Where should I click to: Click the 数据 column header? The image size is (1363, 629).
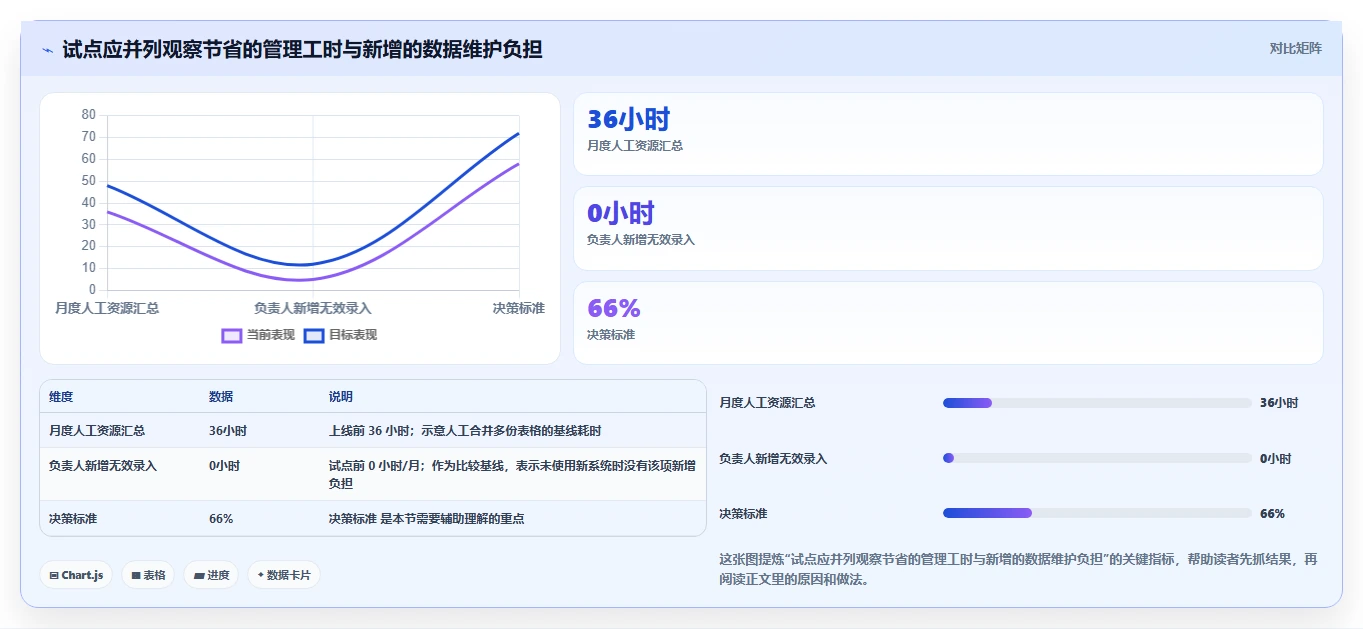click(x=221, y=397)
